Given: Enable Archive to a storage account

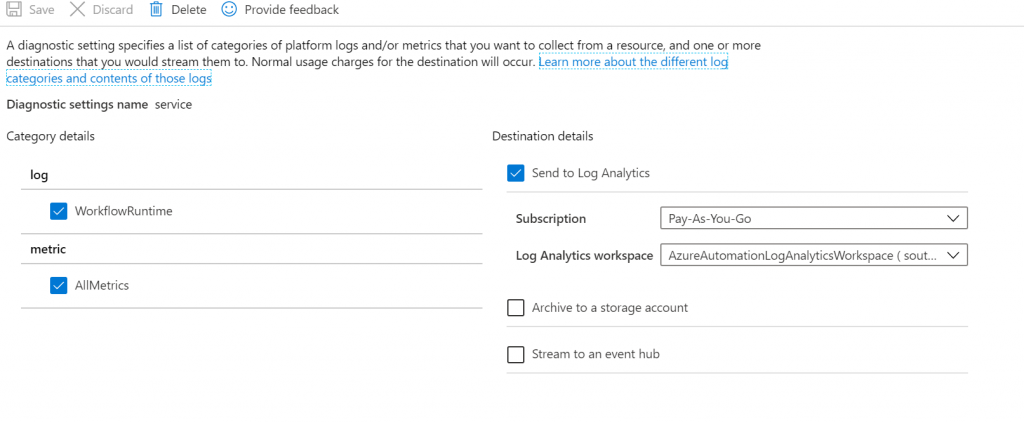Looking at the screenshot, I should click(516, 307).
